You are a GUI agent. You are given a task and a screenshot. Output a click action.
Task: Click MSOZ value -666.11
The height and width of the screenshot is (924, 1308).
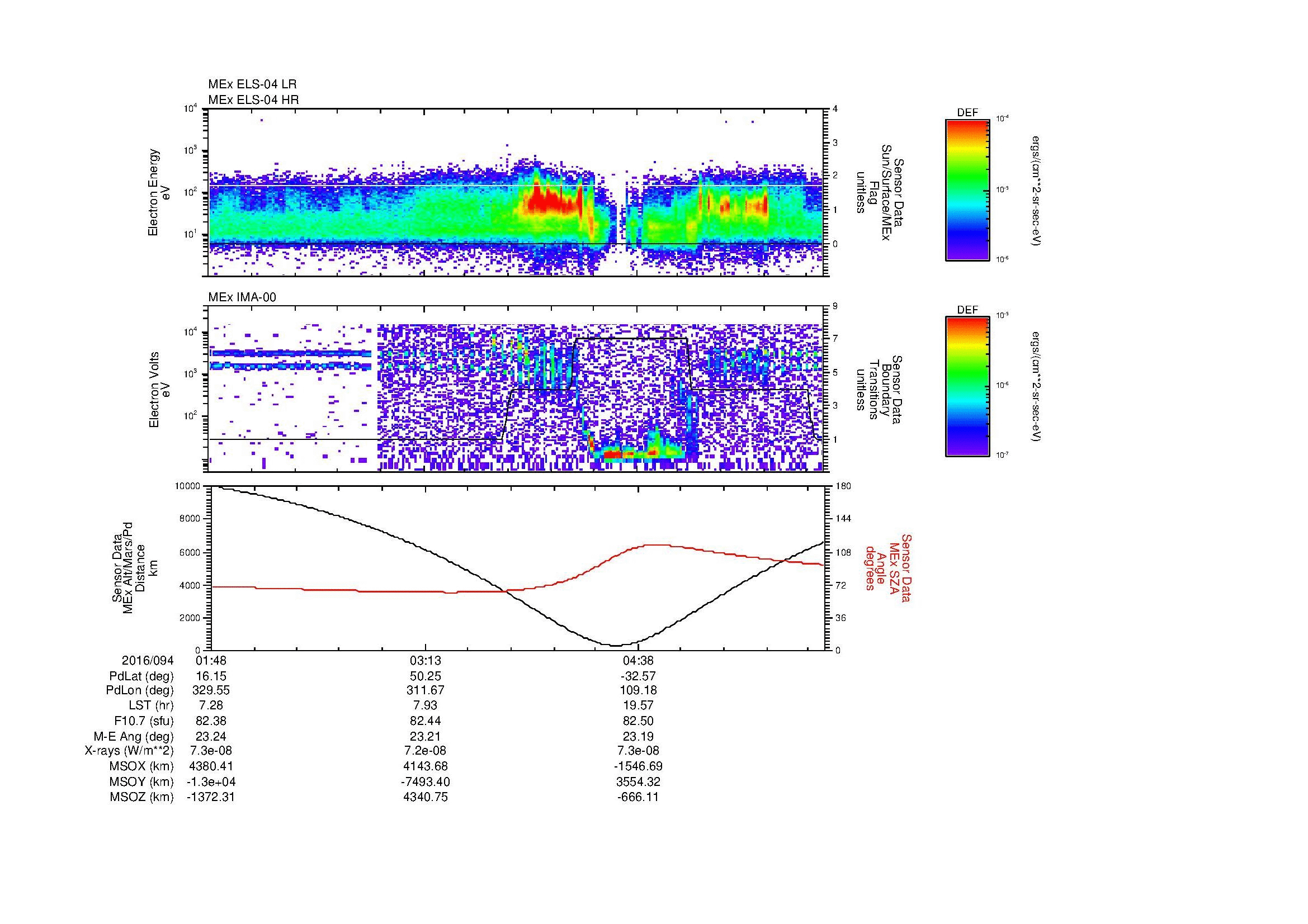(639, 797)
